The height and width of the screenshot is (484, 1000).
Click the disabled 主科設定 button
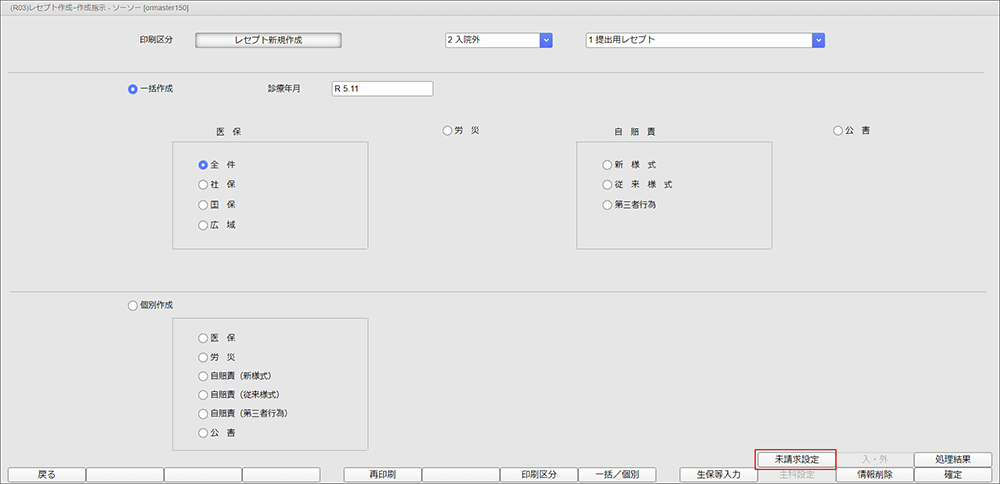coord(796,475)
